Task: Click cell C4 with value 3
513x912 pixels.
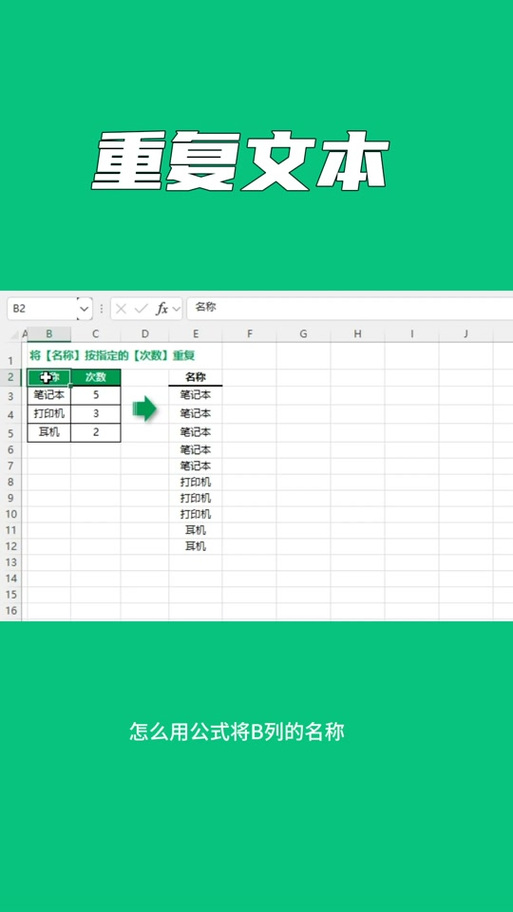Action: (95, 414)
